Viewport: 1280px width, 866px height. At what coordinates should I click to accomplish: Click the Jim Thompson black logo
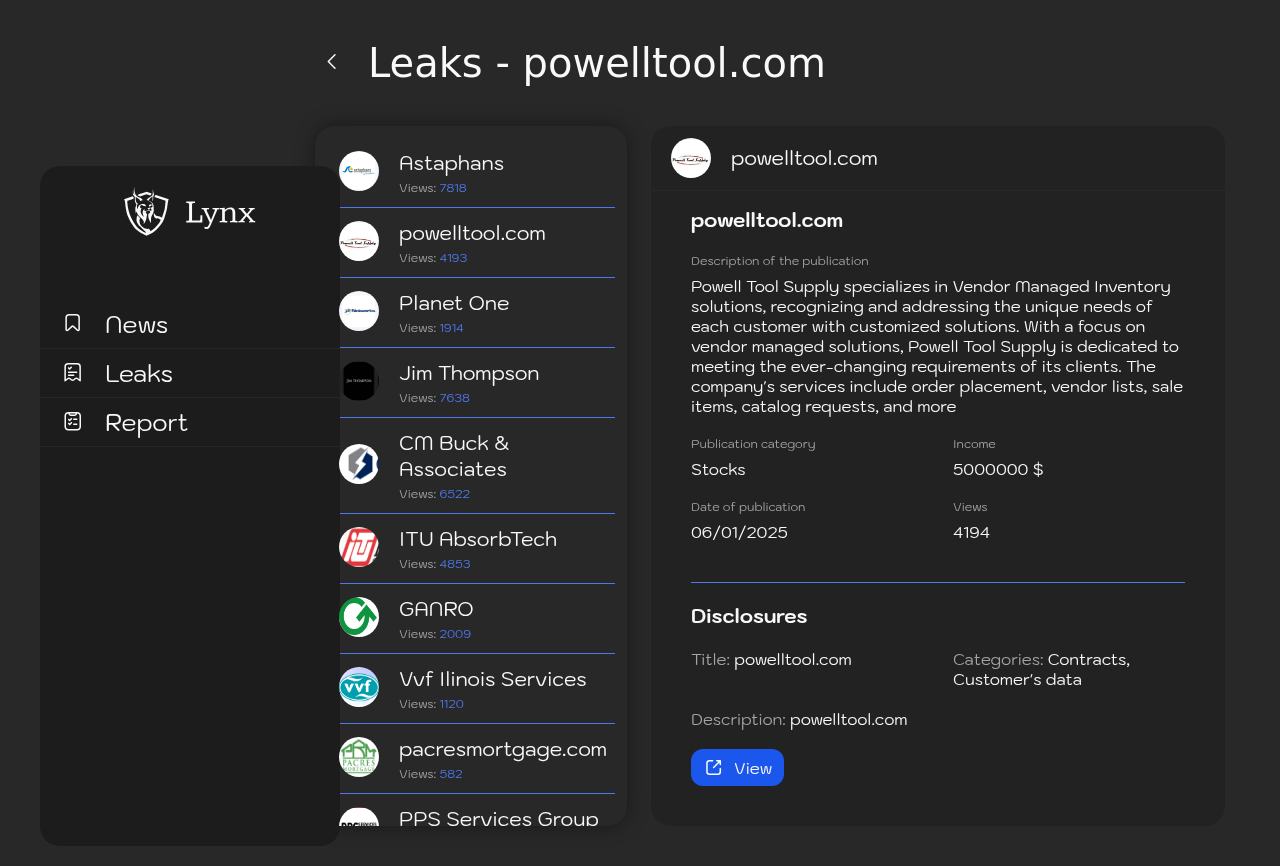(x=359, y=381)
